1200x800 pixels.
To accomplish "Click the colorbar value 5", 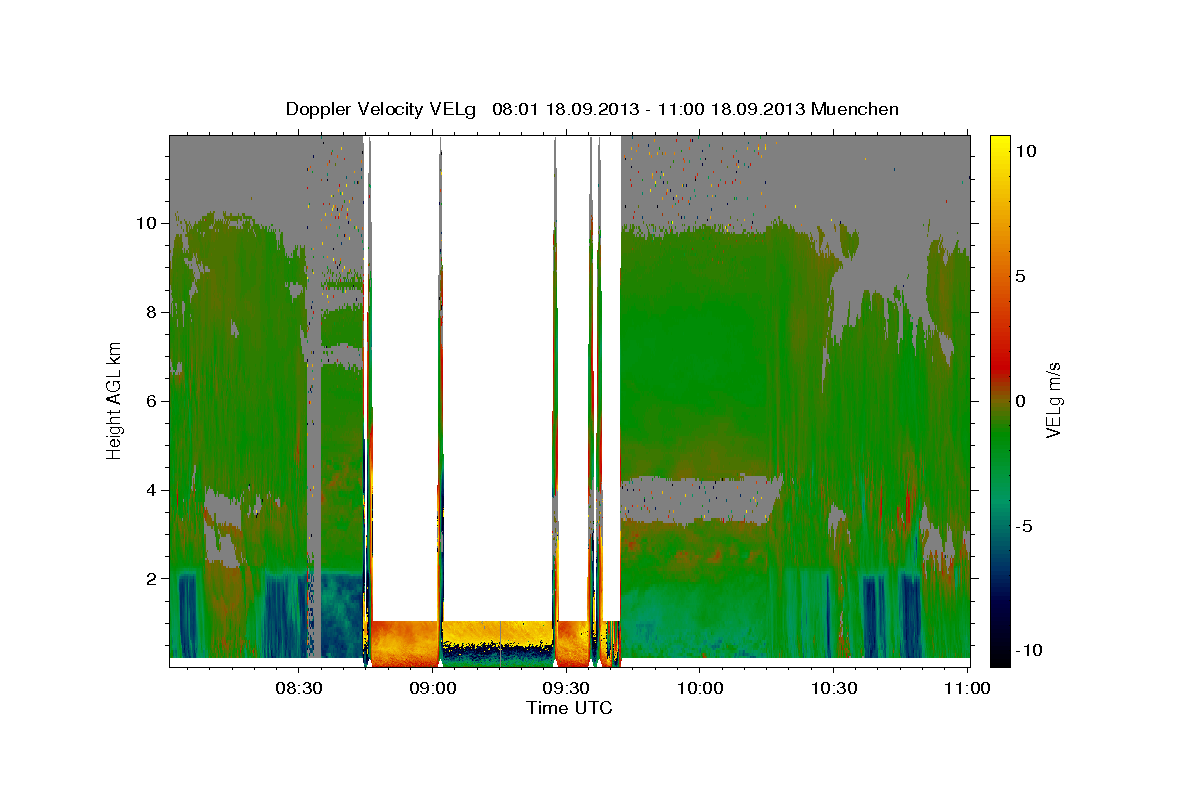I will [1022, 275].
